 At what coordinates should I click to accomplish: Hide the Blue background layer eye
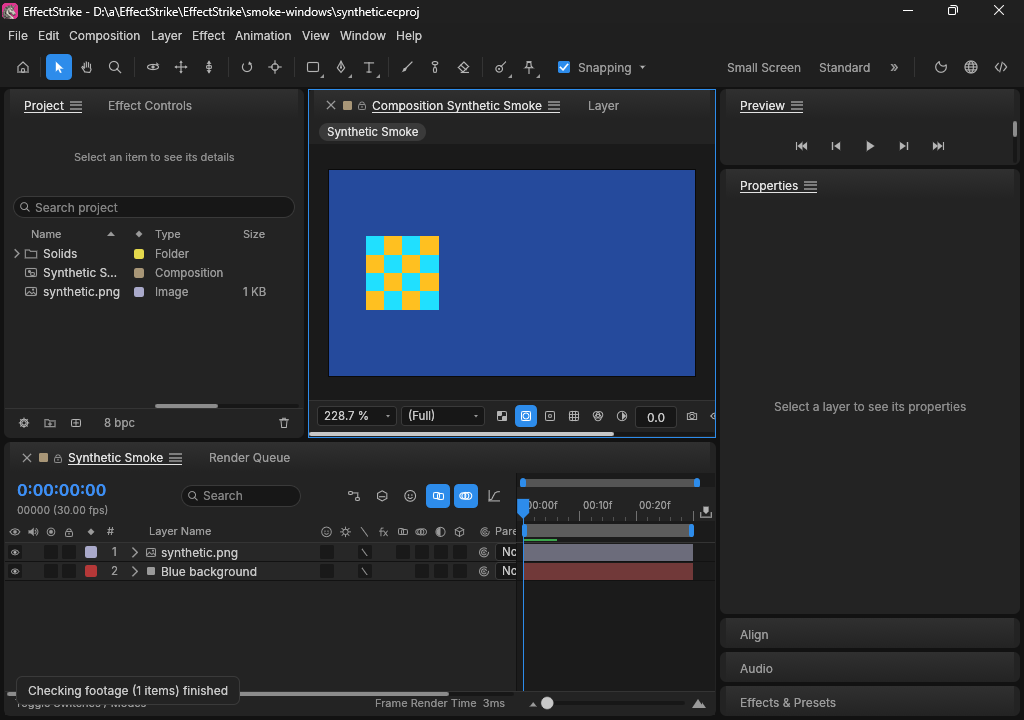pyautogui.click(x=15, y=572)
